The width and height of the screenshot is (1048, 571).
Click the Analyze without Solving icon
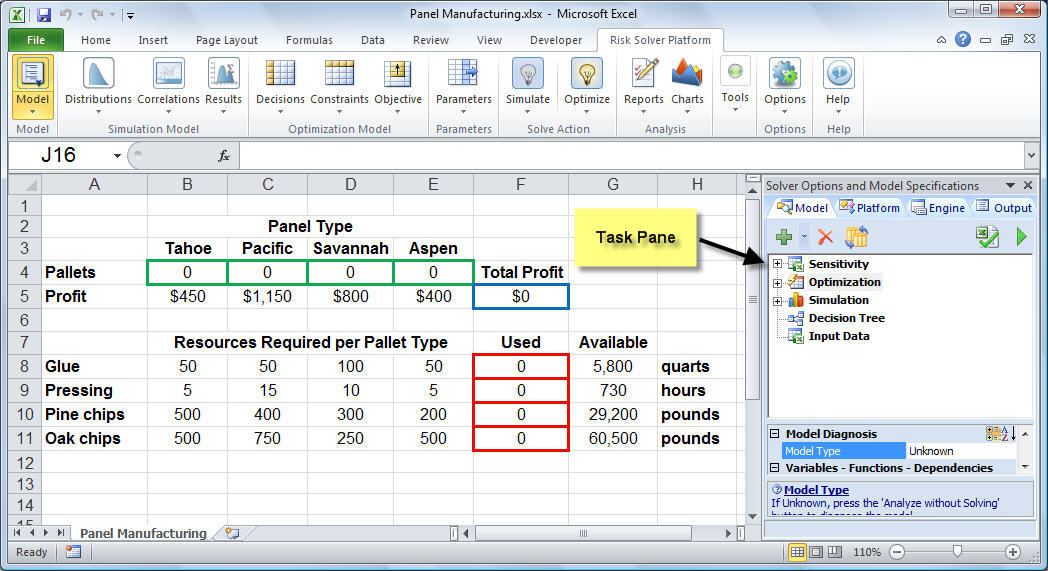click(x=988, y=237)
